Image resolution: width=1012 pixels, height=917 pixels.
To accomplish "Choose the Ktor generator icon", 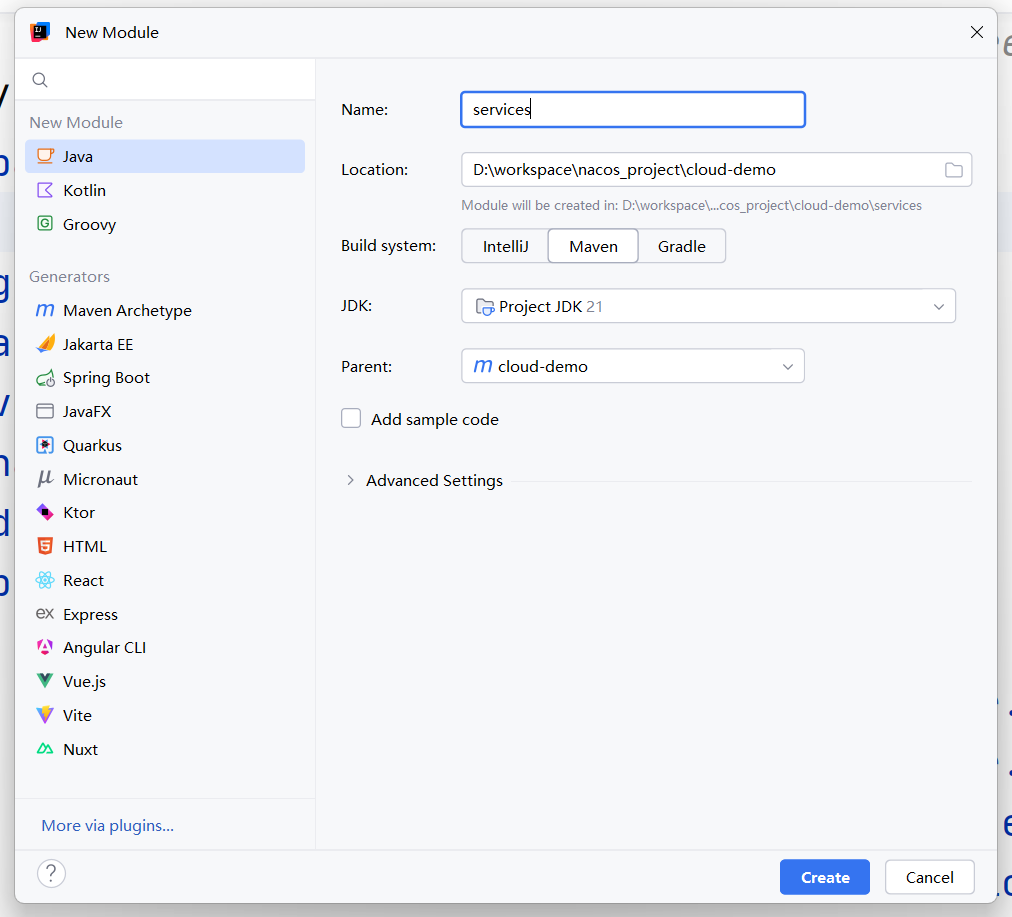I will [45, 512].
